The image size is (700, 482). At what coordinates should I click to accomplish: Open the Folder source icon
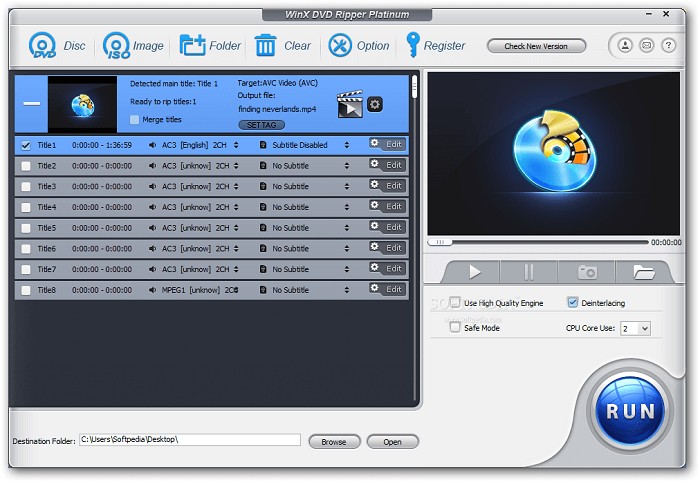click(x=192, y=46)
